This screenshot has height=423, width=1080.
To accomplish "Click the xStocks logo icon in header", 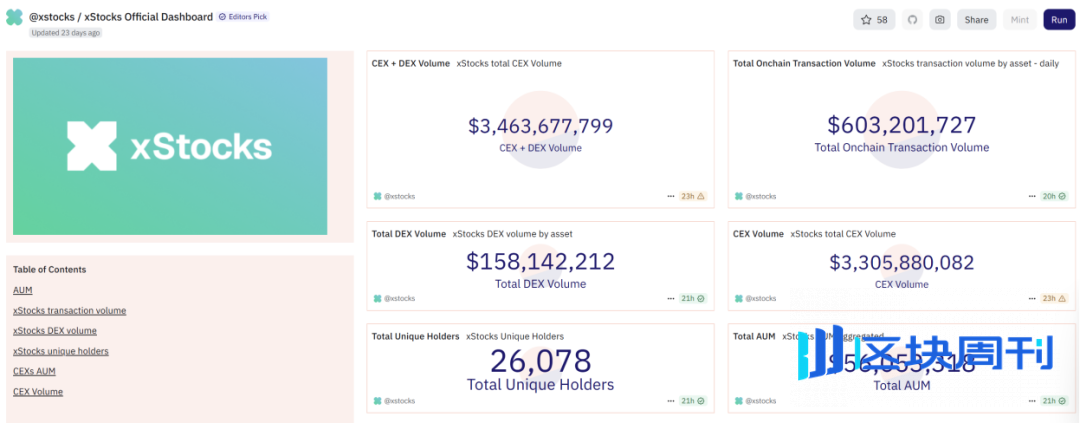I will 14,17.
